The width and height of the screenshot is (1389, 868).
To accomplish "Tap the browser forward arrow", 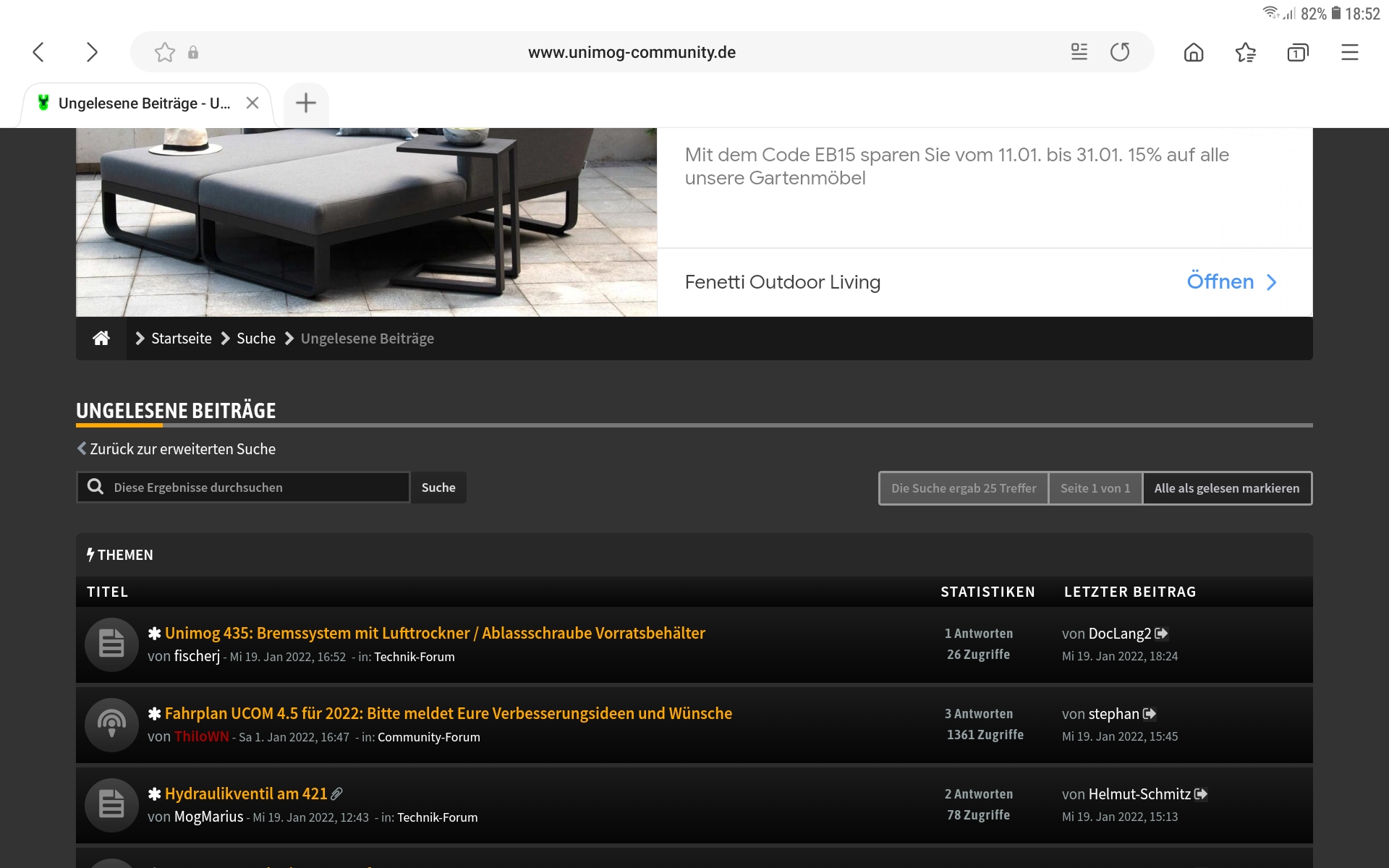I will pyautogui.click(x=91, y=52).
